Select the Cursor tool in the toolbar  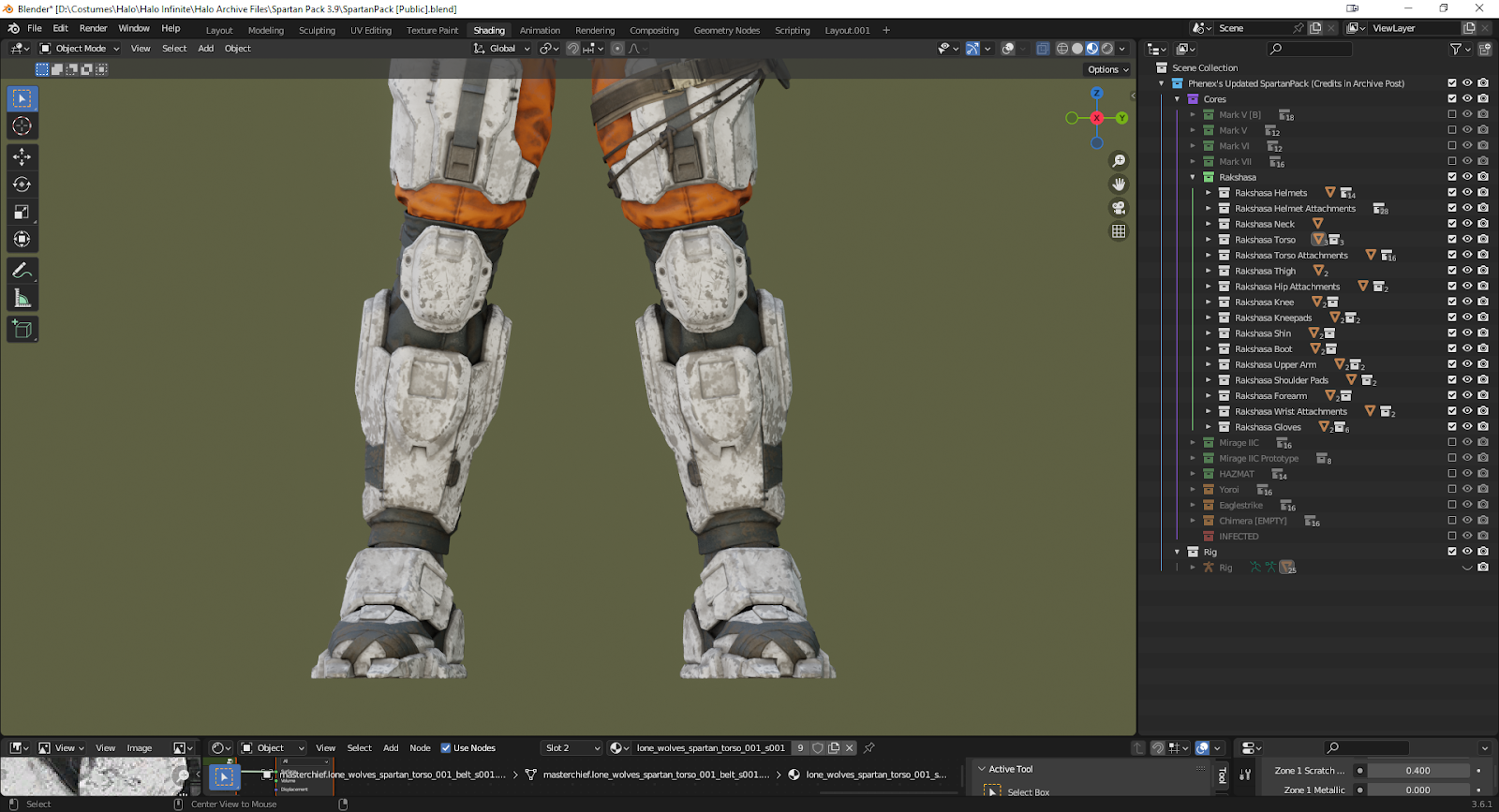point(22,126)
